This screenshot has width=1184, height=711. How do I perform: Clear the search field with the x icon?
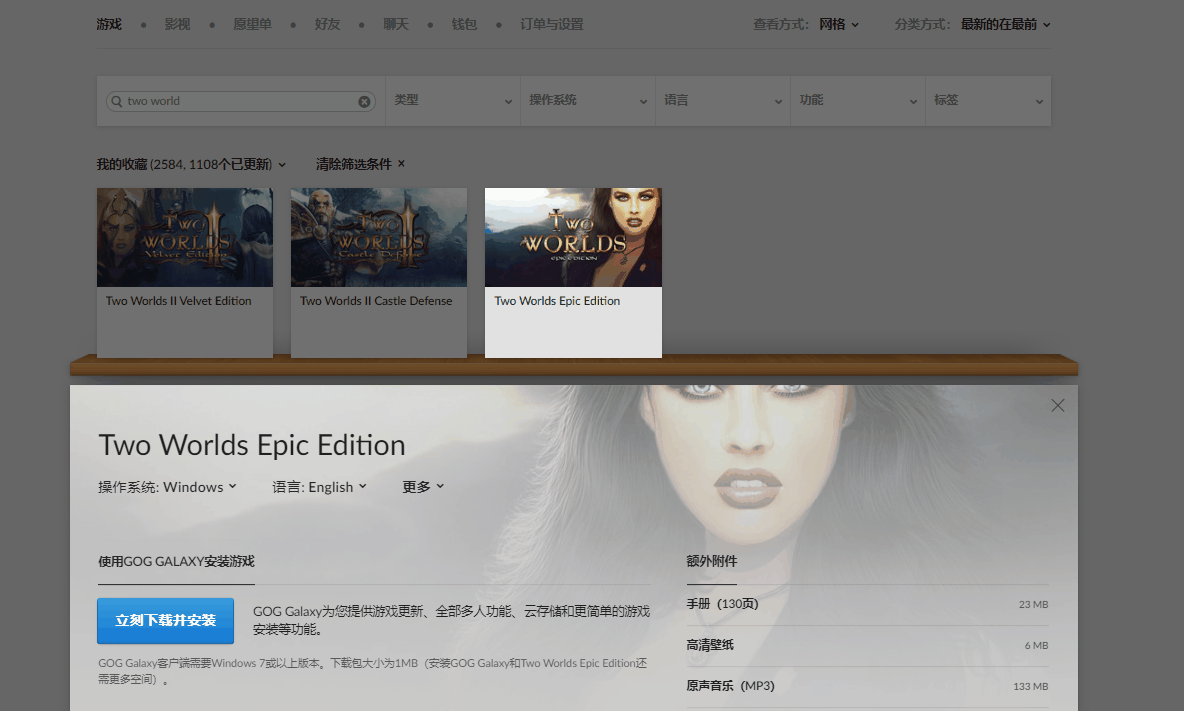pyautogui.click(x=364, y=101)
